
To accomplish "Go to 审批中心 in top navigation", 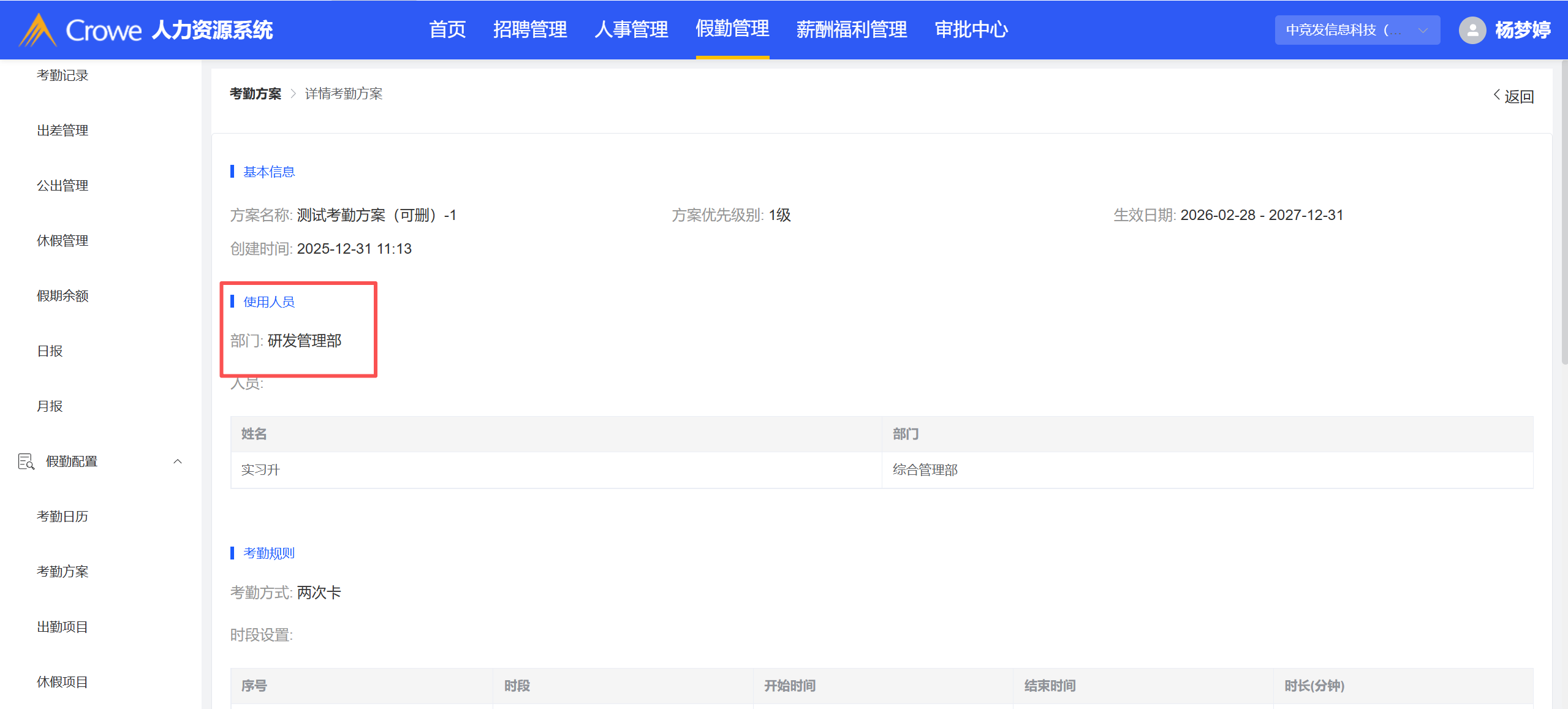I will [971, 29].
